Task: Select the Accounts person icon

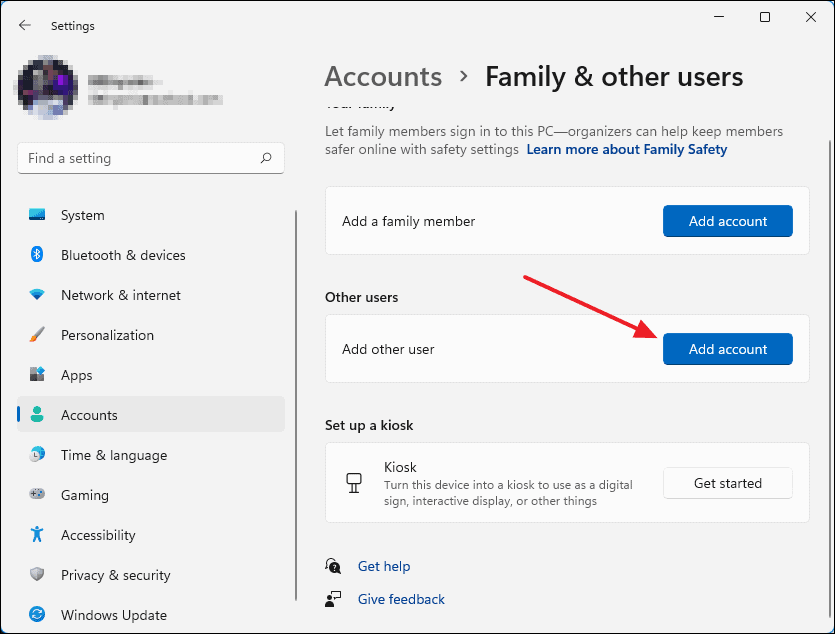Action: [37, 414]
